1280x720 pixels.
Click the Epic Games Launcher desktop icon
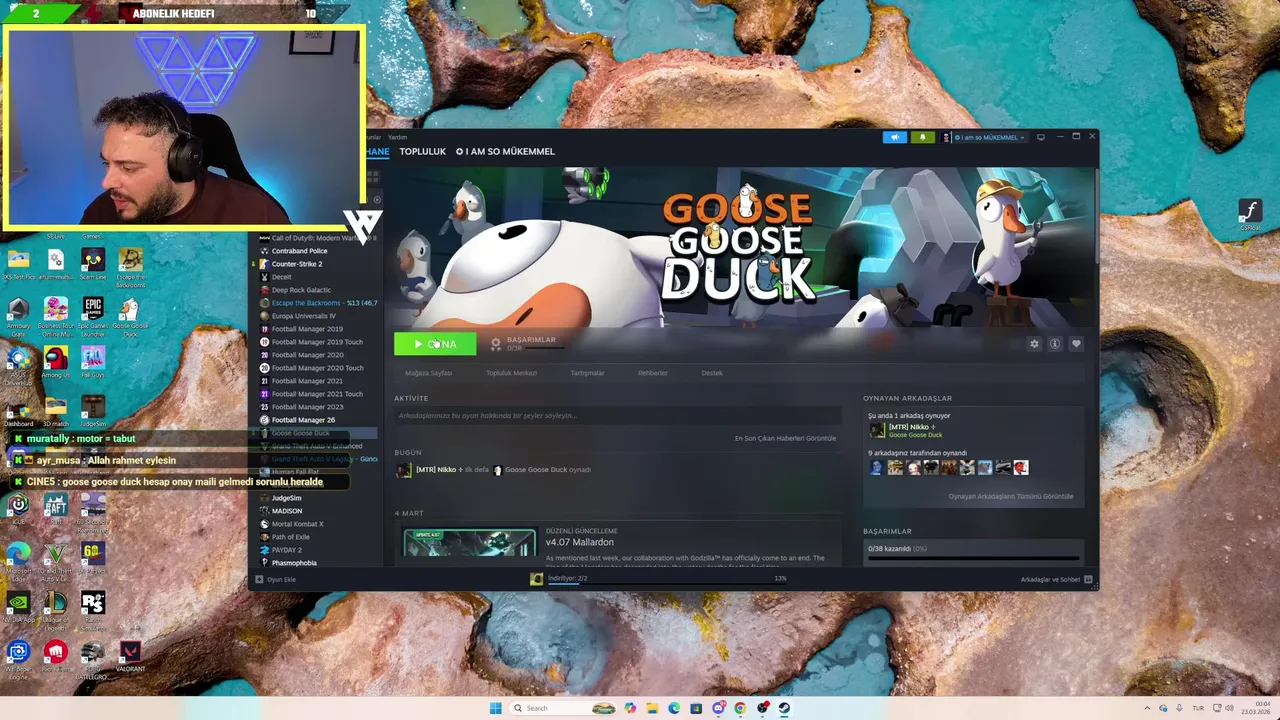pos(93,315)
